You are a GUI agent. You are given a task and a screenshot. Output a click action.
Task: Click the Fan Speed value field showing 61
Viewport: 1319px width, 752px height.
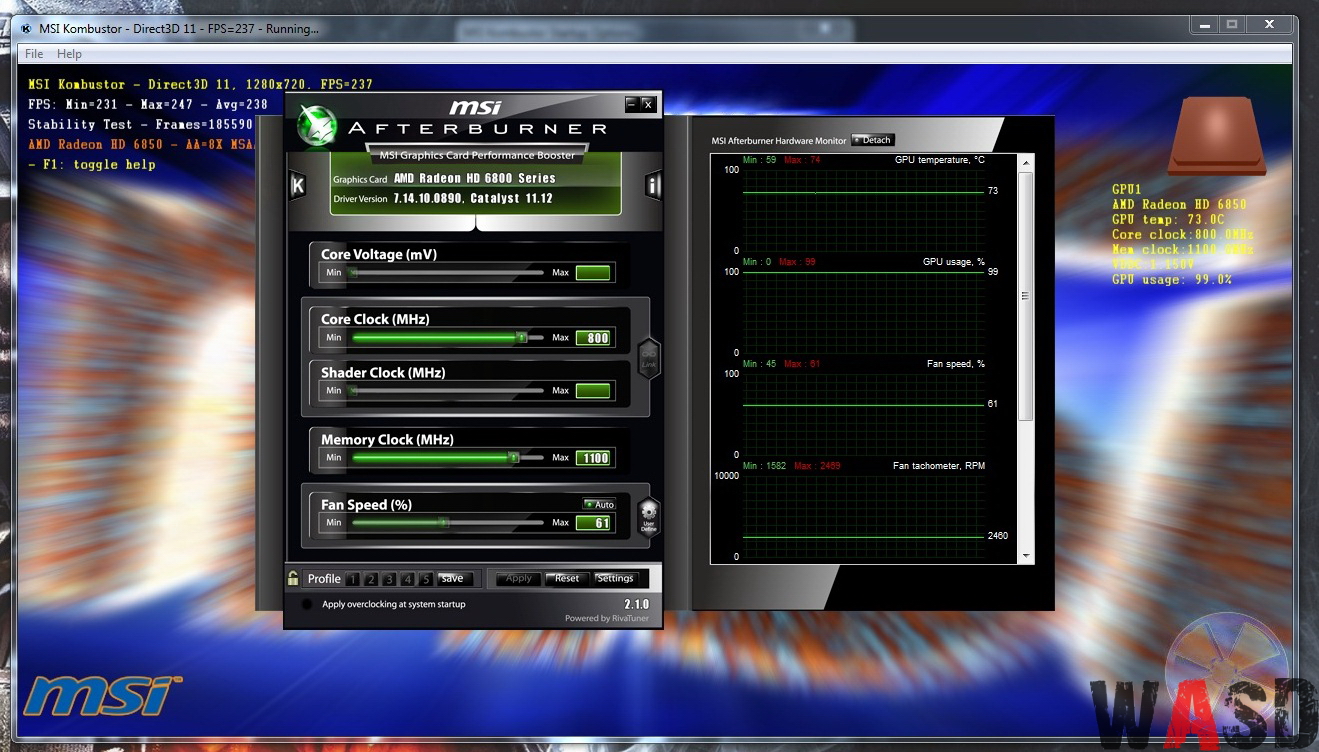pyautogui.click(x=593, y=523)
